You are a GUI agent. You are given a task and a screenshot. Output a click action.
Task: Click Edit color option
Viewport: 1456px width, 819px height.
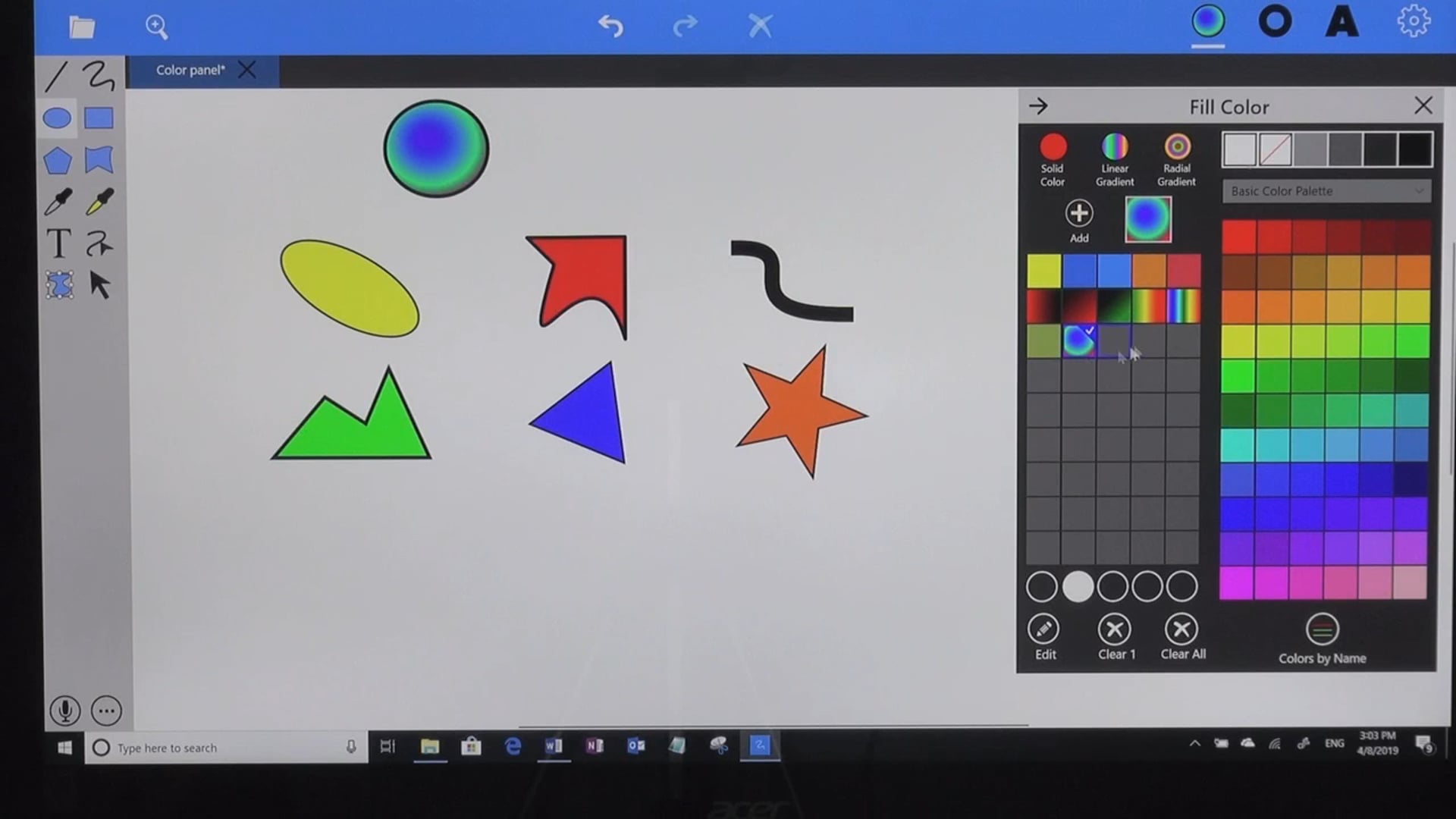pos(1043,629)
